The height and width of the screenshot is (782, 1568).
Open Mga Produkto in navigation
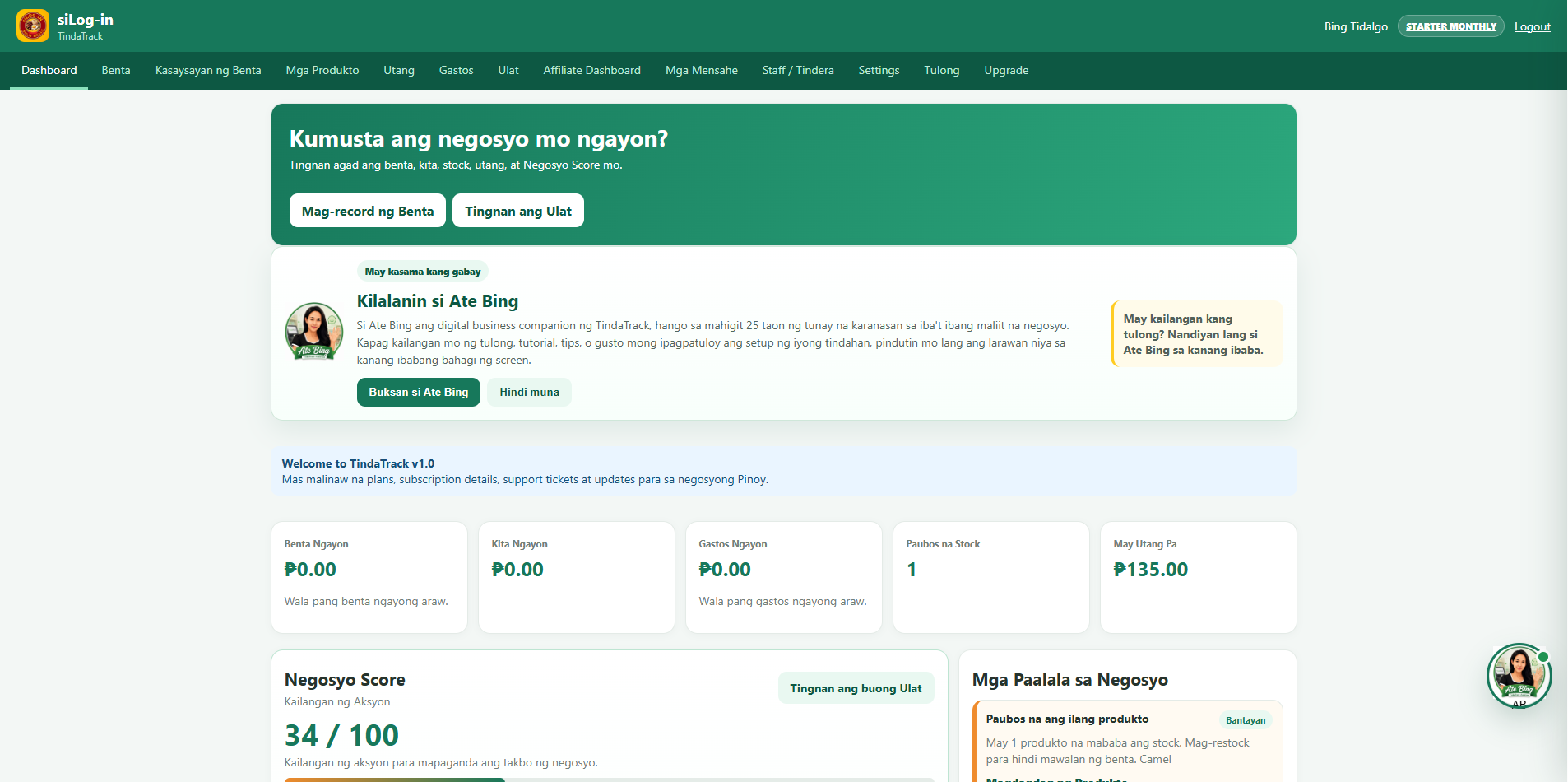(322, 71)
